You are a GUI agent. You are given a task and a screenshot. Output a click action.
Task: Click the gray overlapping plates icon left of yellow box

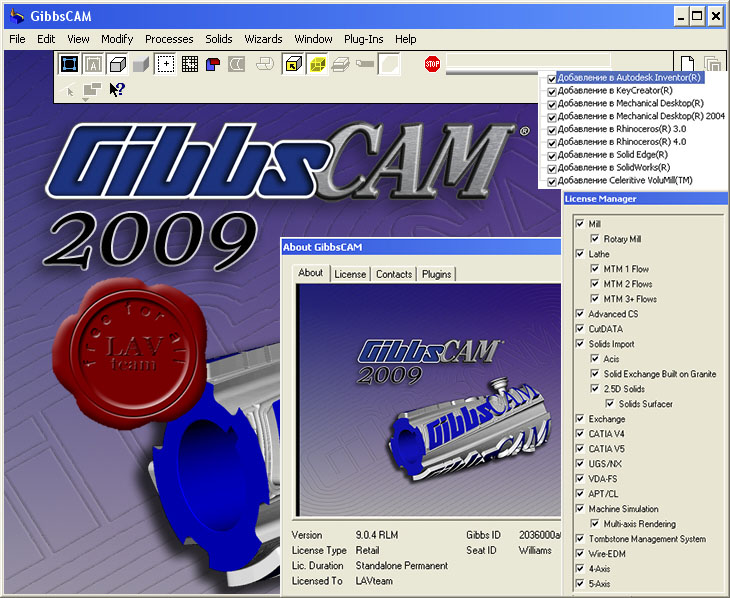tap(265, 64)
